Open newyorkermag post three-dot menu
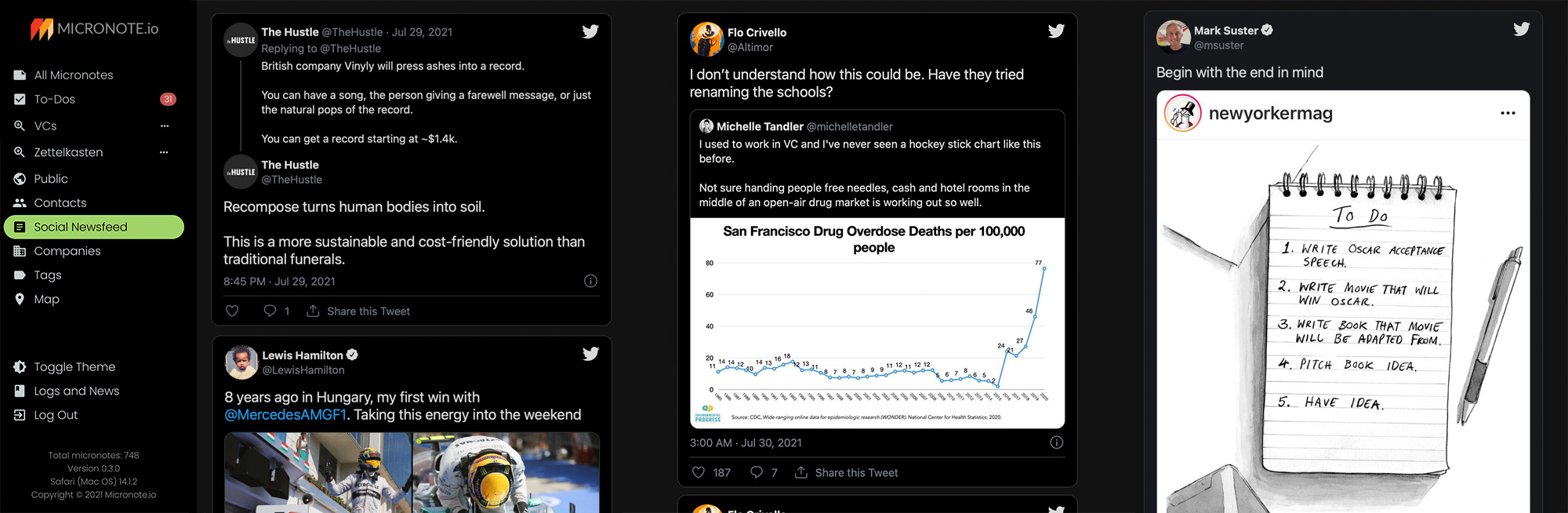The image size is (1568, 513). tap(1508, 113)
